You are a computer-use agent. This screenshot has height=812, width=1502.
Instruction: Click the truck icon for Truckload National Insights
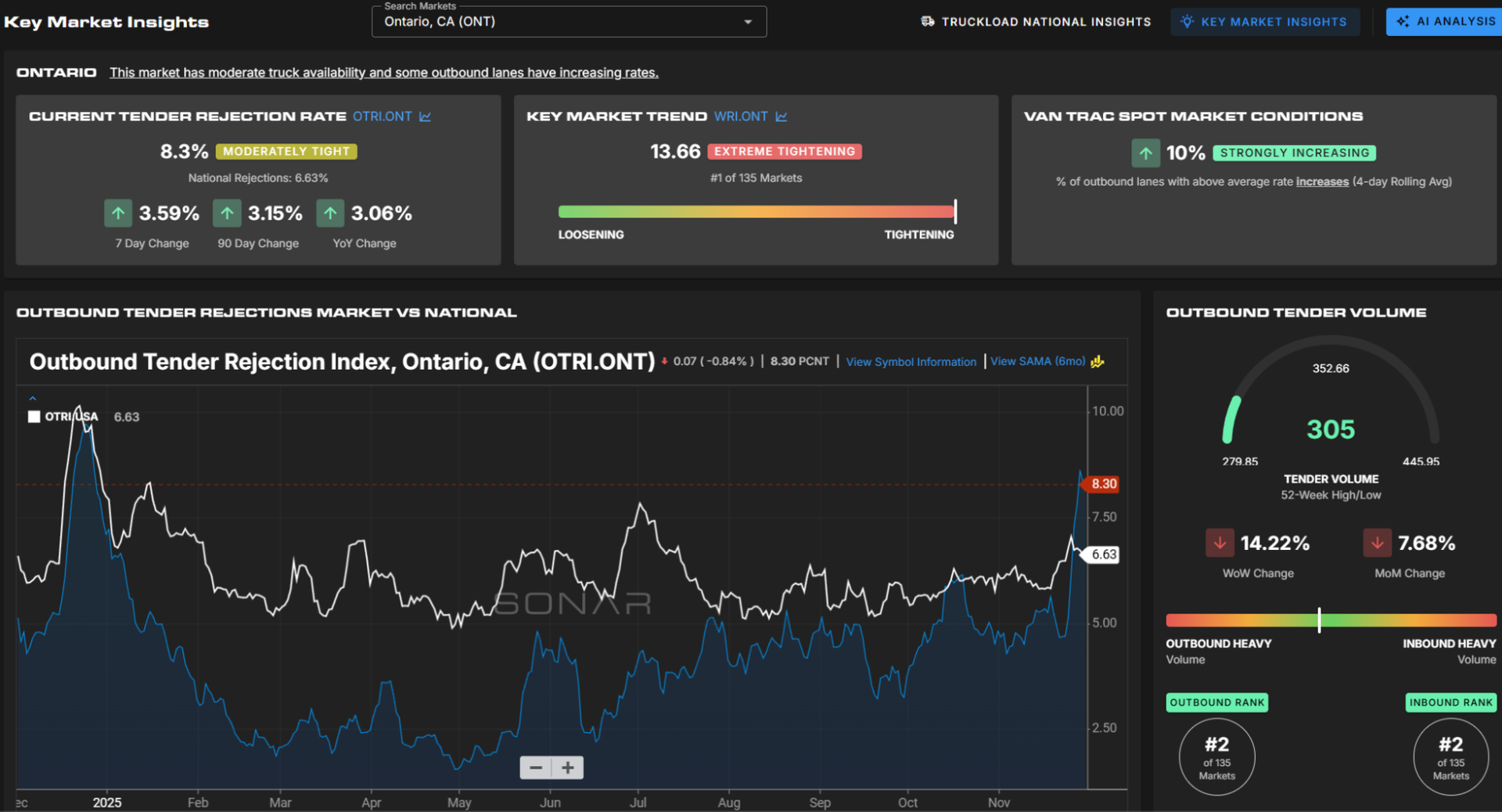928,22
